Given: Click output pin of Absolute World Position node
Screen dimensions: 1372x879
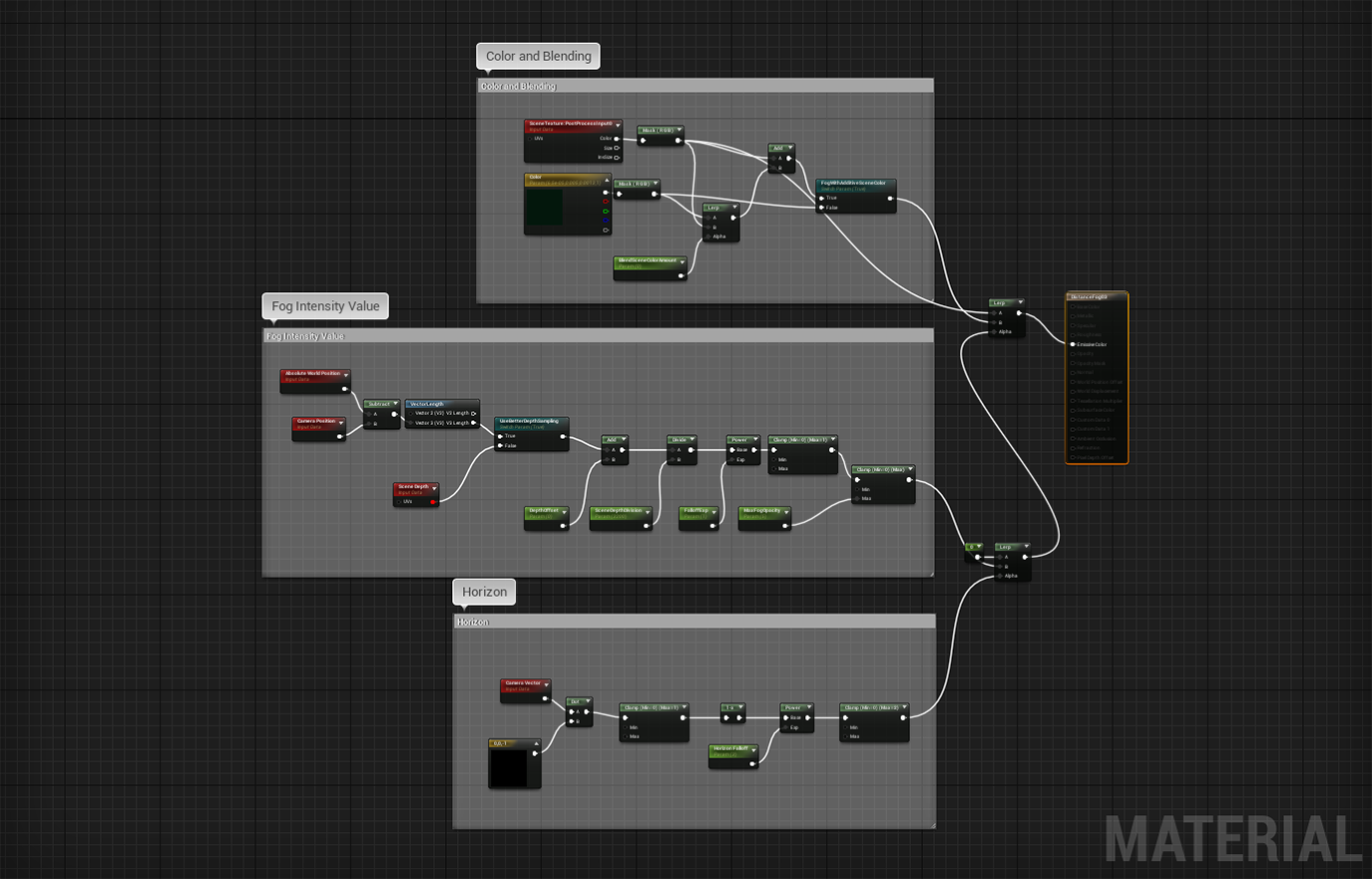Looking at the screenshot, I should coord(344,388).
